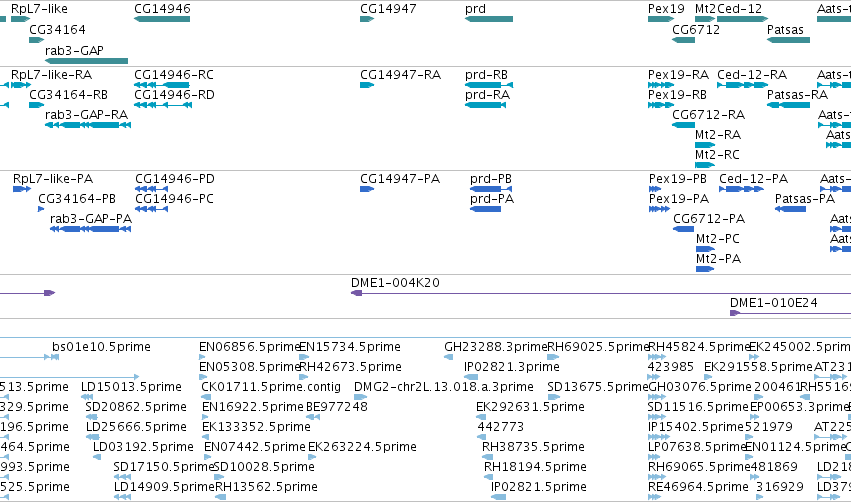The image size is (851, 502).
Task: Click protein CG14947-PA
Action: (400, 179)
